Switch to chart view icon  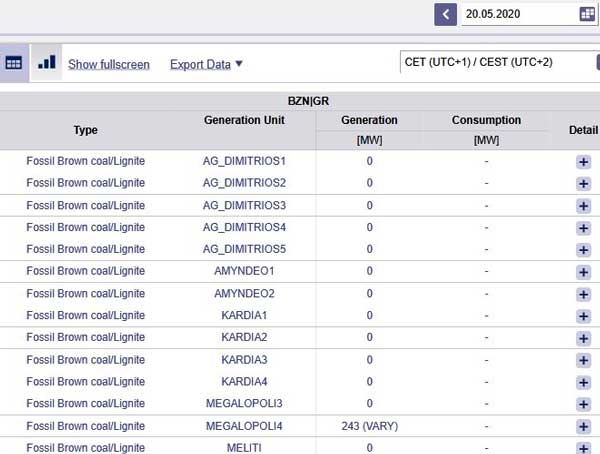click(x=46, y=62)
